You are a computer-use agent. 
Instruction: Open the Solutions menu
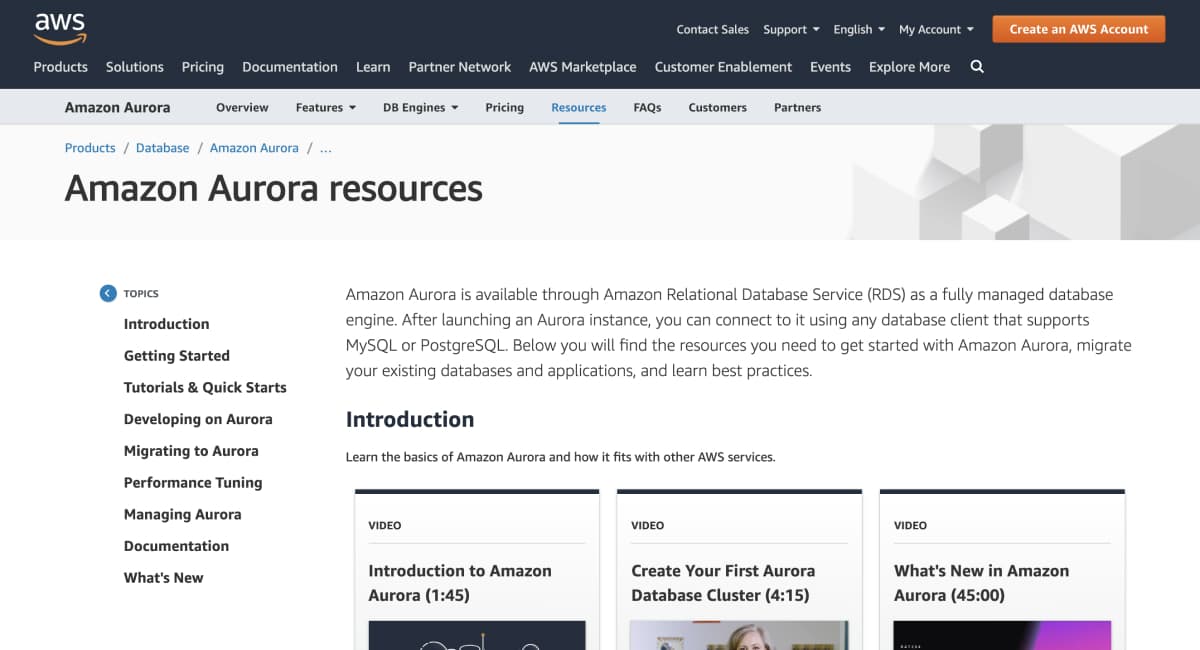(x=134, y=67)
